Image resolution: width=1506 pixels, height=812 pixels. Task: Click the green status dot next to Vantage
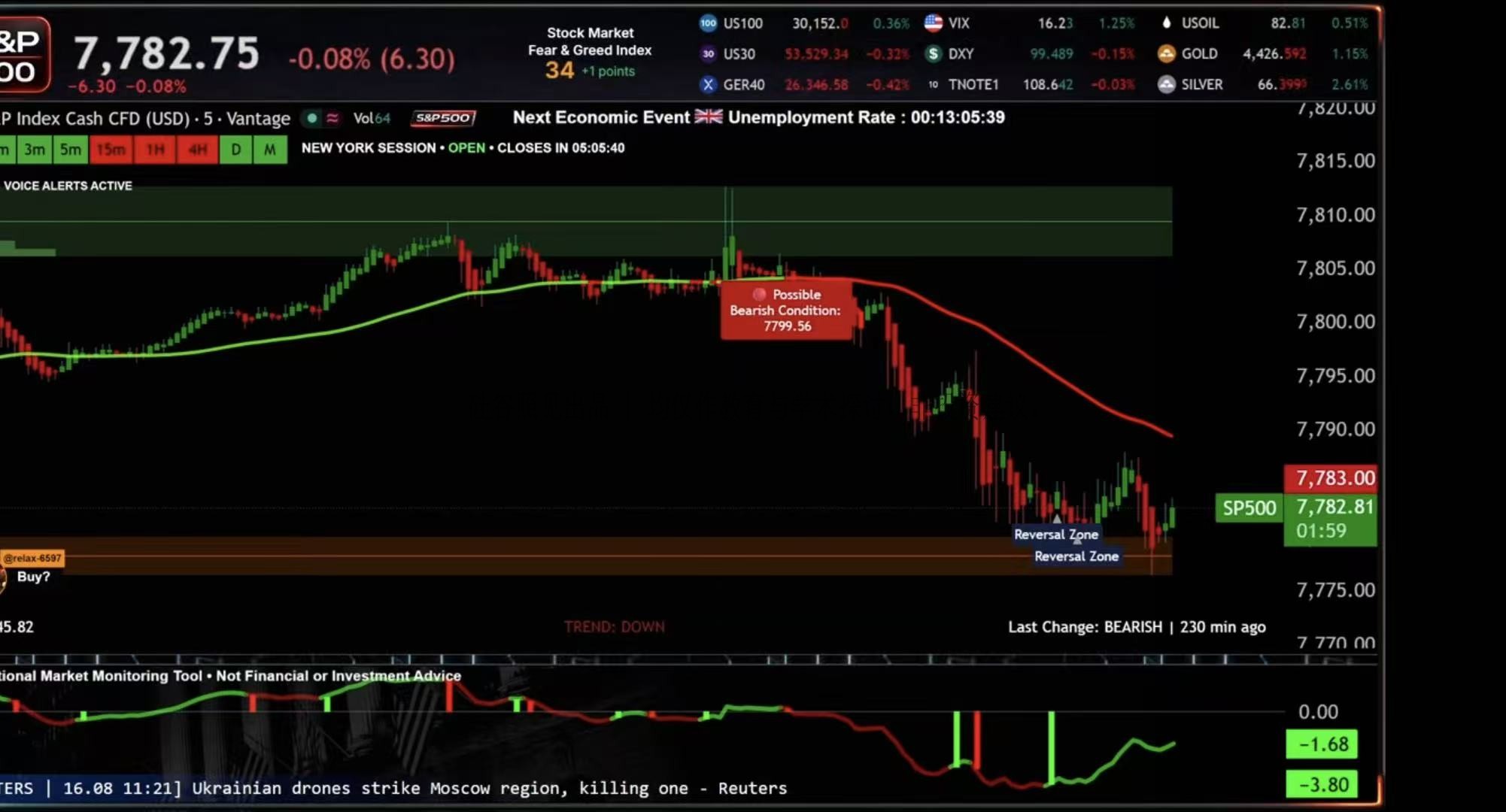(311, 118)
